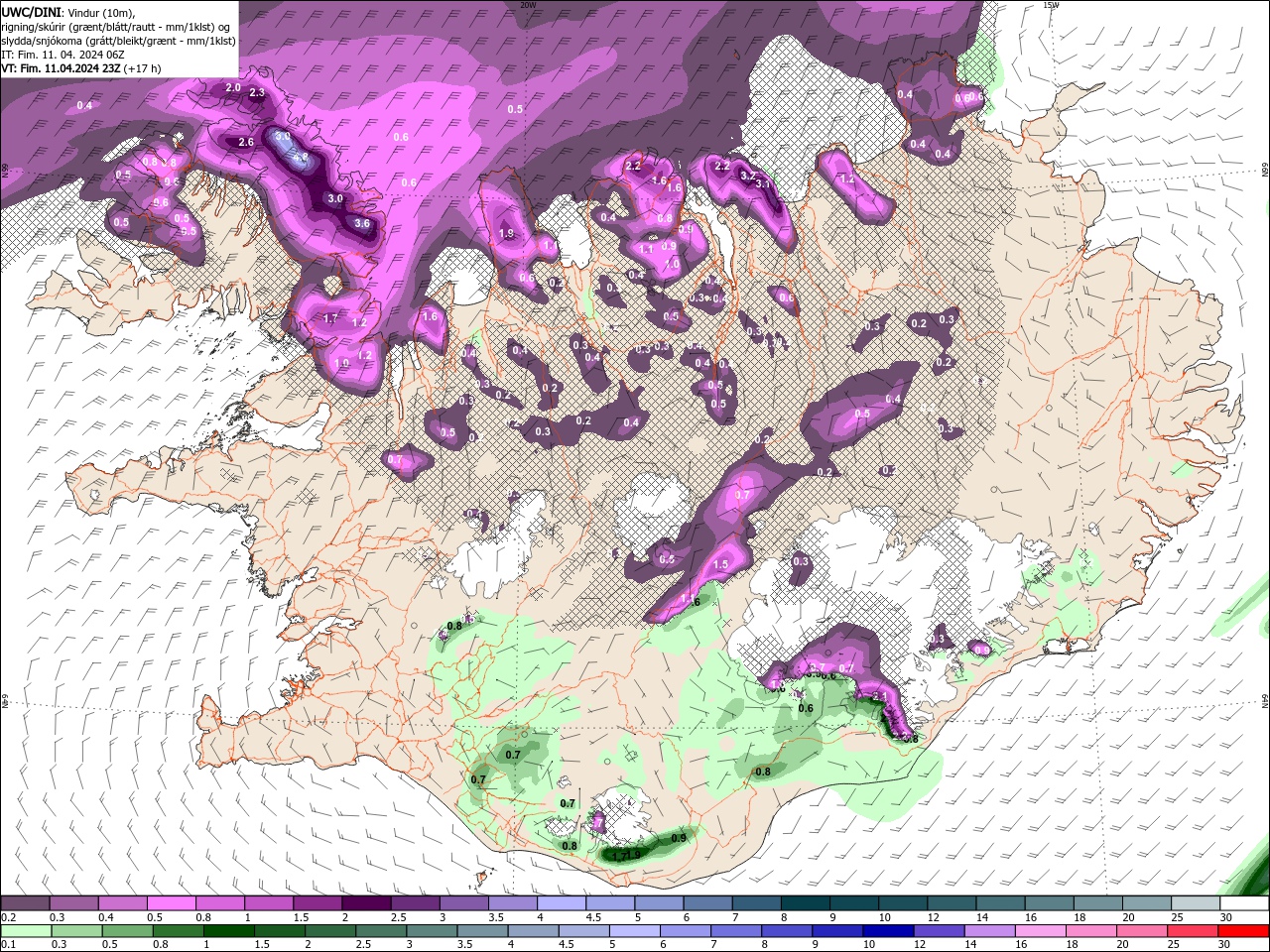Click the 'slydda/snjókoma' legend description line

pos(118,41)
